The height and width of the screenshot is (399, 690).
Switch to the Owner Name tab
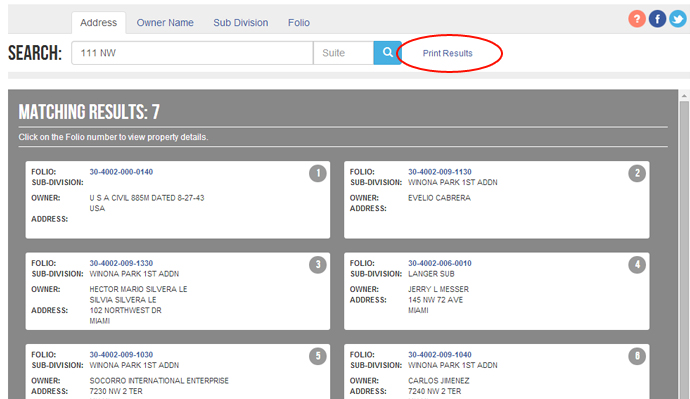pyautogui.click(x=165, y=23)
